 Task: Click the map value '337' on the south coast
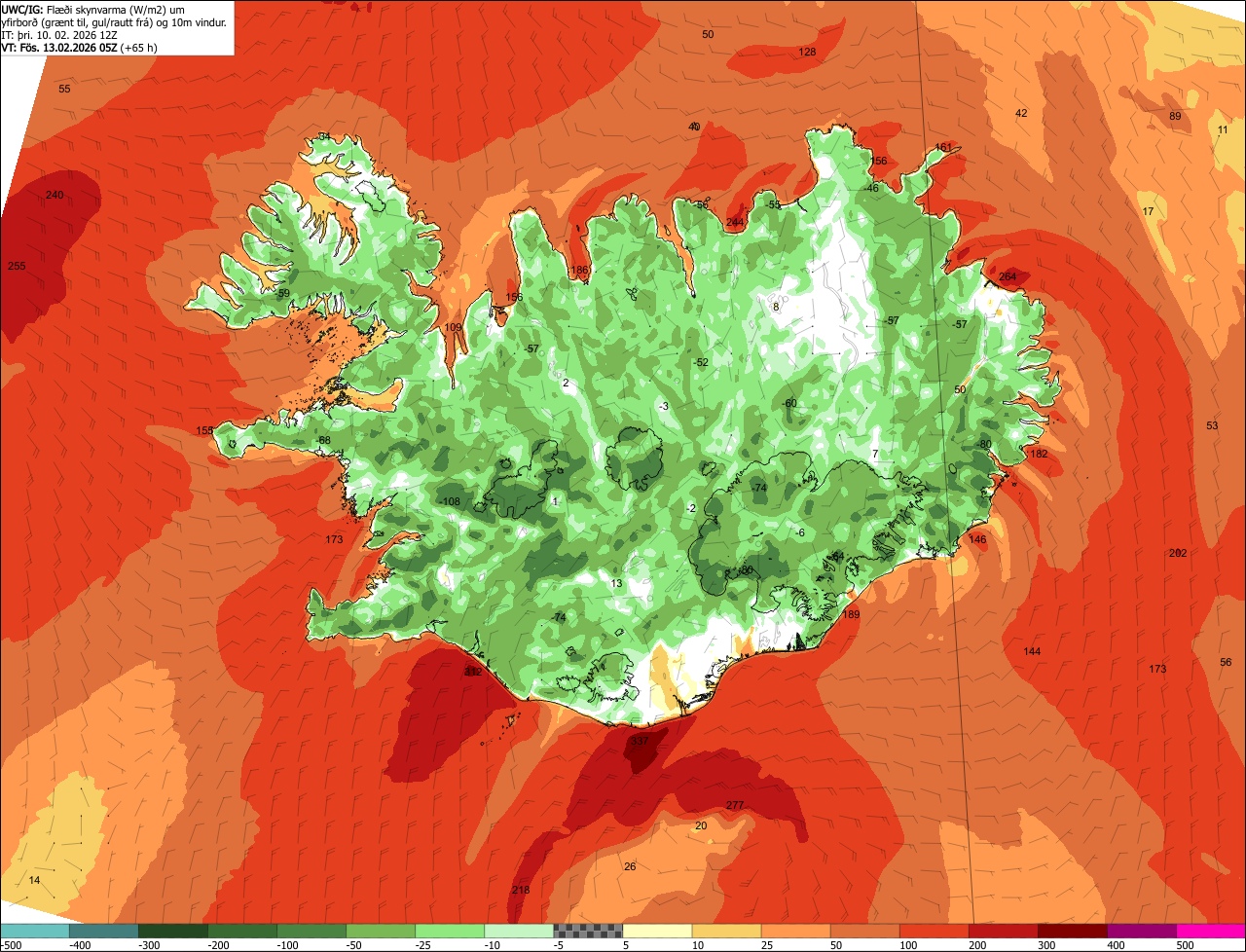tap(640, 741)
